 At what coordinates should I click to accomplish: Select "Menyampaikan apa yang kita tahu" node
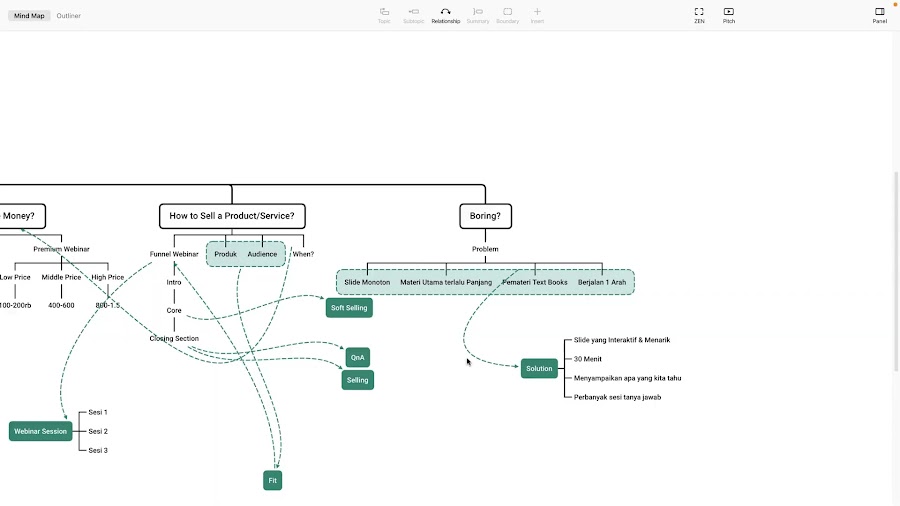point(627,378)
